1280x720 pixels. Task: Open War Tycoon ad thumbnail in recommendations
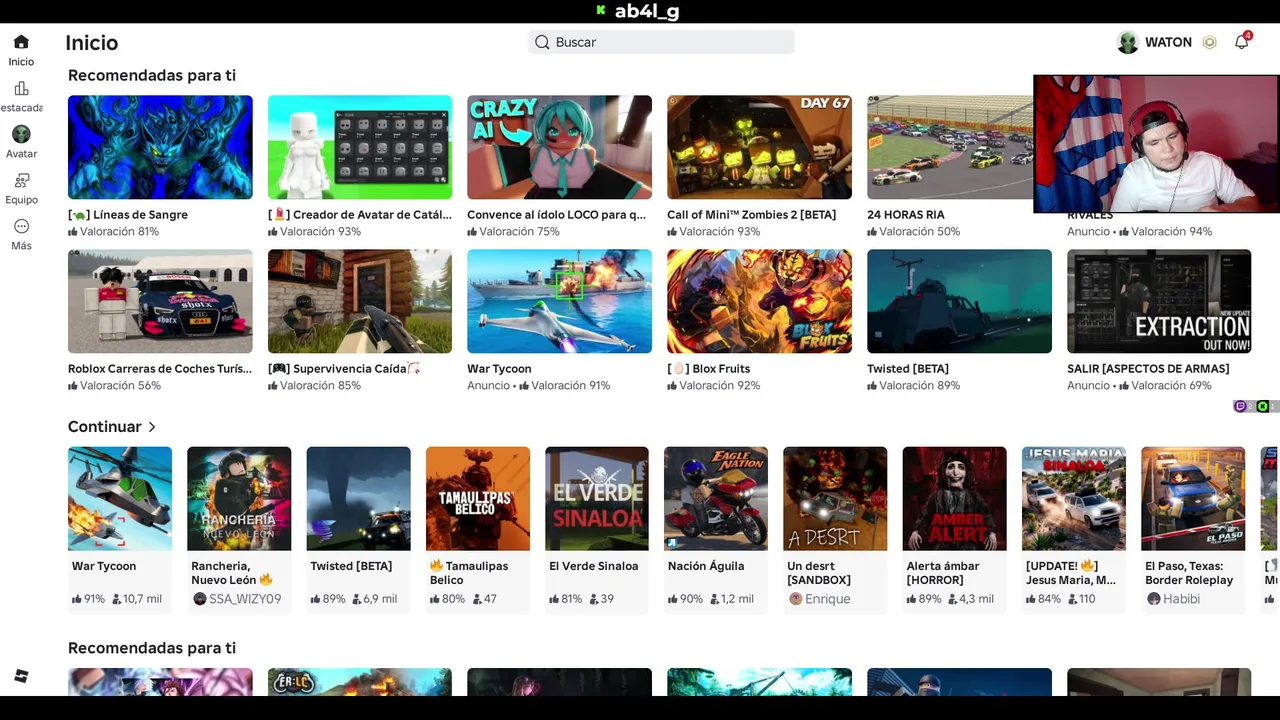559,301
